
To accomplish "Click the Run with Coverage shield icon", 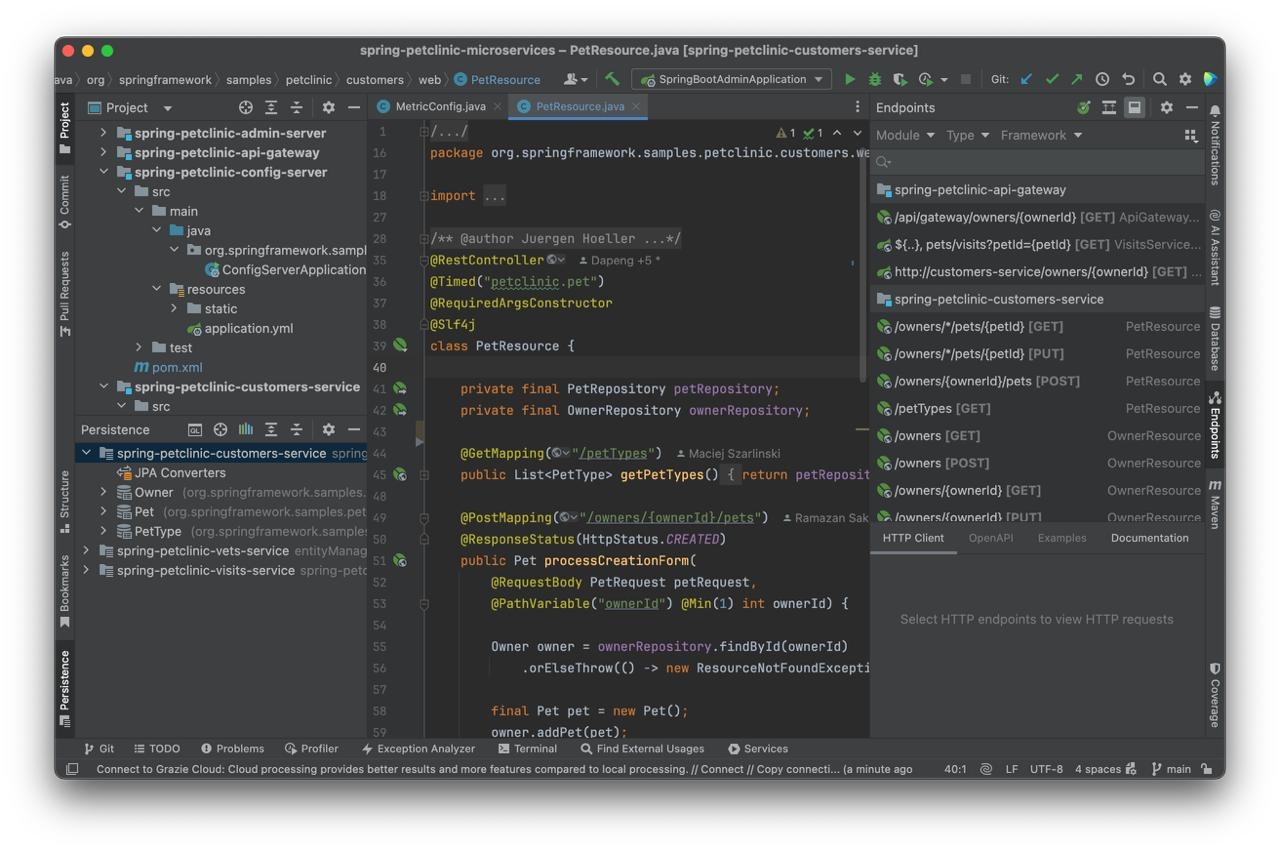I will (900, 79).
